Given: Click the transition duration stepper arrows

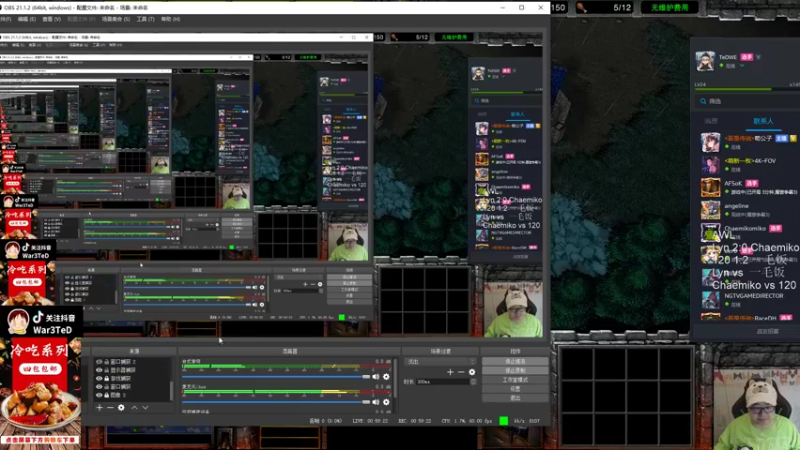Looking at the screenshot, I should [473, 382].
